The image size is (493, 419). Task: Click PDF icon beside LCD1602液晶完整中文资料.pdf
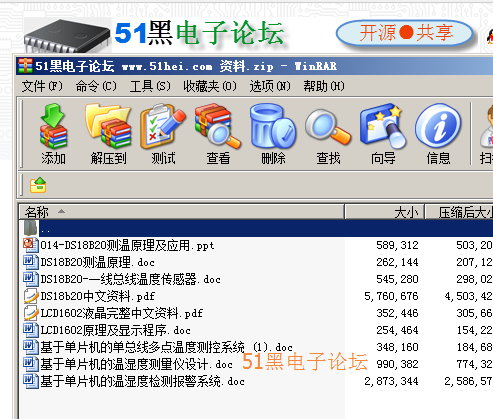coord(30,313)
